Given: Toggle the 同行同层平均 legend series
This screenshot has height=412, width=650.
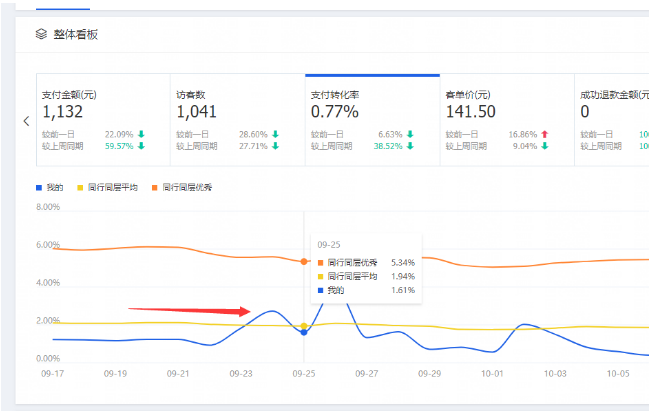Looking at the screenshot, I should point(108,187).
